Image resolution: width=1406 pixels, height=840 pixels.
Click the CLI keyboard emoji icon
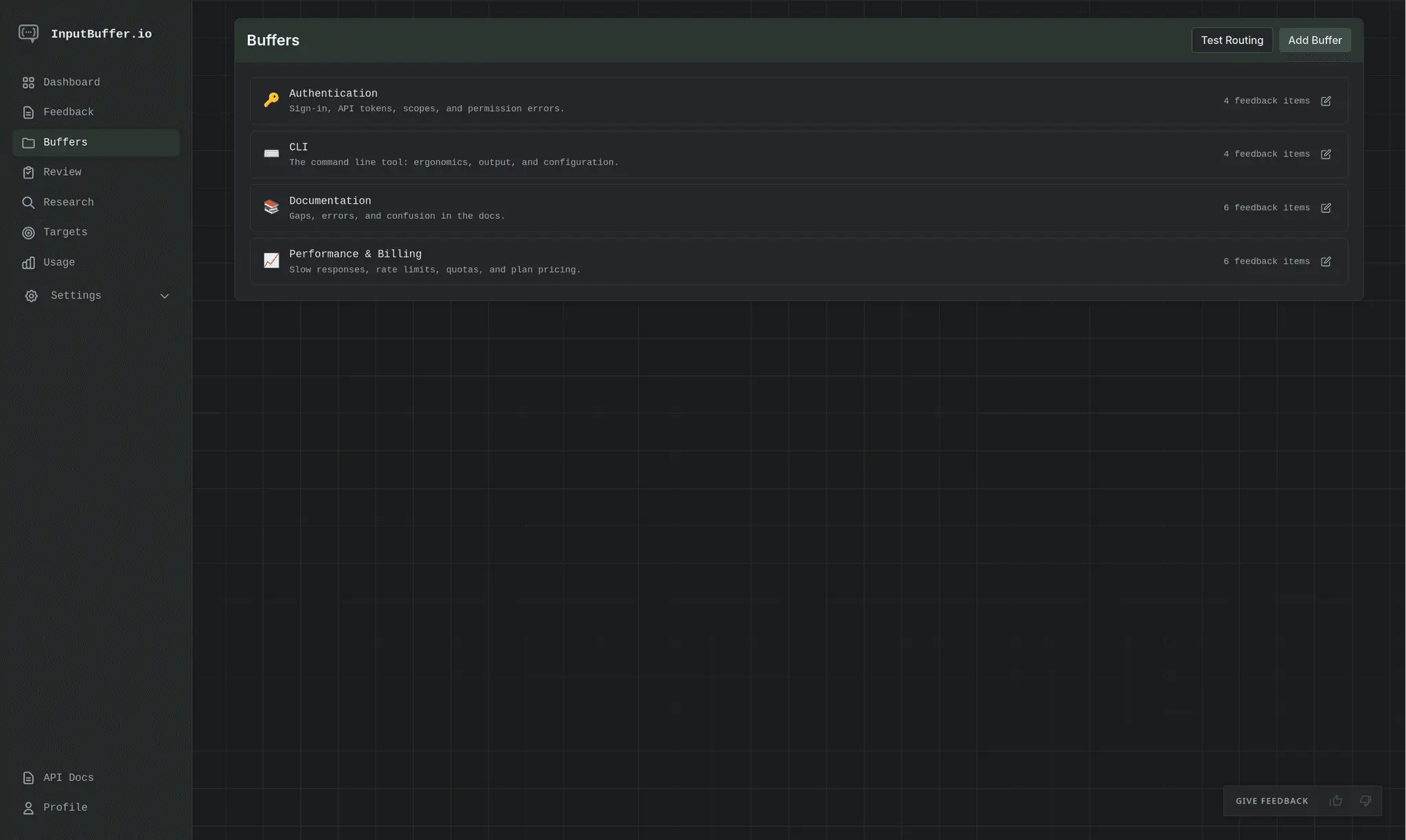(271, 154)
